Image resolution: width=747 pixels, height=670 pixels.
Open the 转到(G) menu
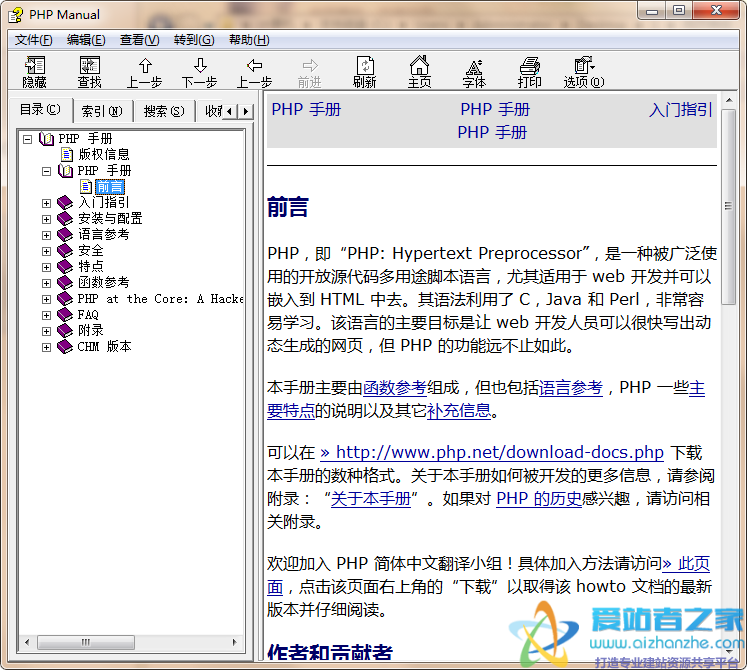pos(194,40)
